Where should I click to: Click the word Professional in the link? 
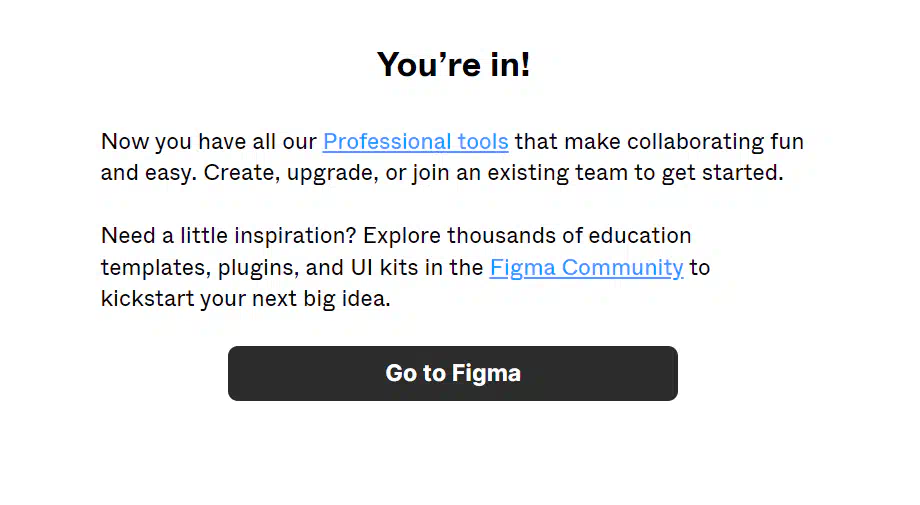pyautogui.click(x=387, y=142)
